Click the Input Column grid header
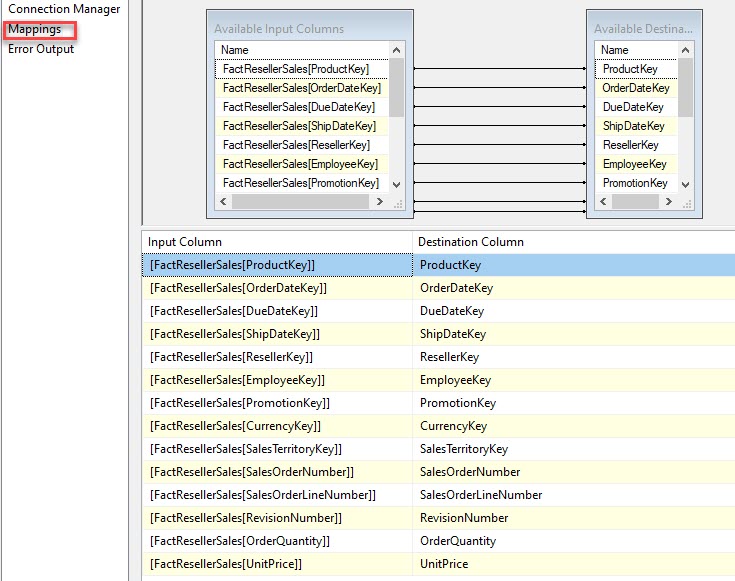This screenshot has width=735, height=581. click(x=276, y=242)
